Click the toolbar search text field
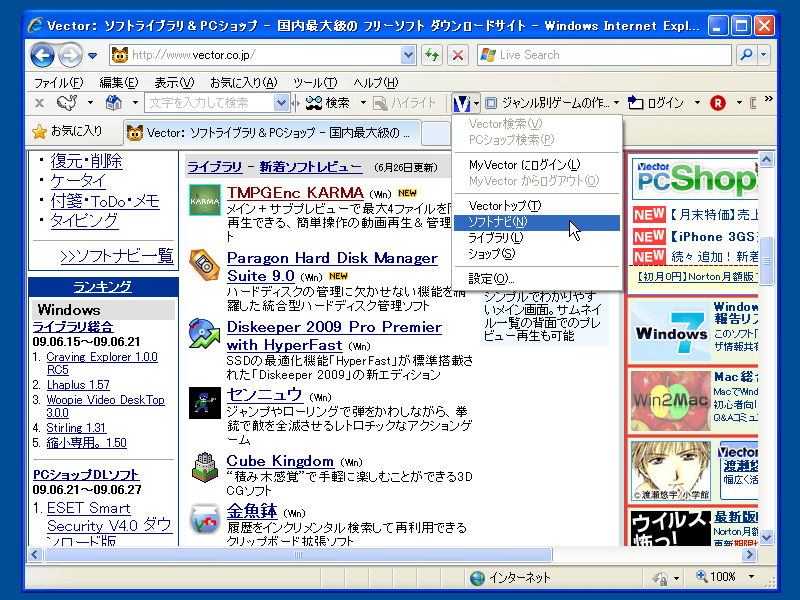 point(210,103)
